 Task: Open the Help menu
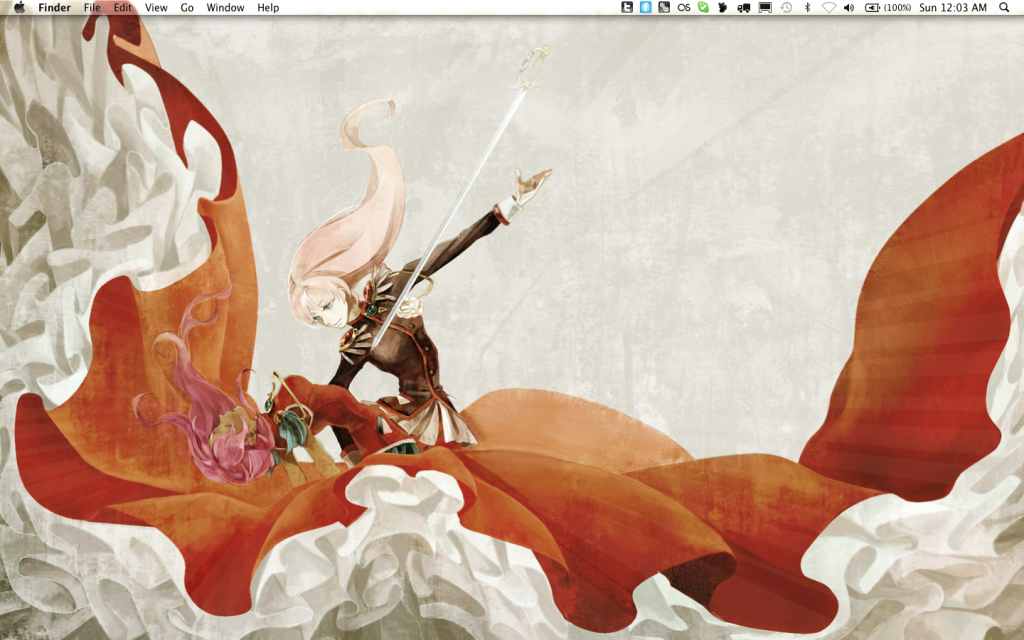pyautogui.click(x=268, y=8)
